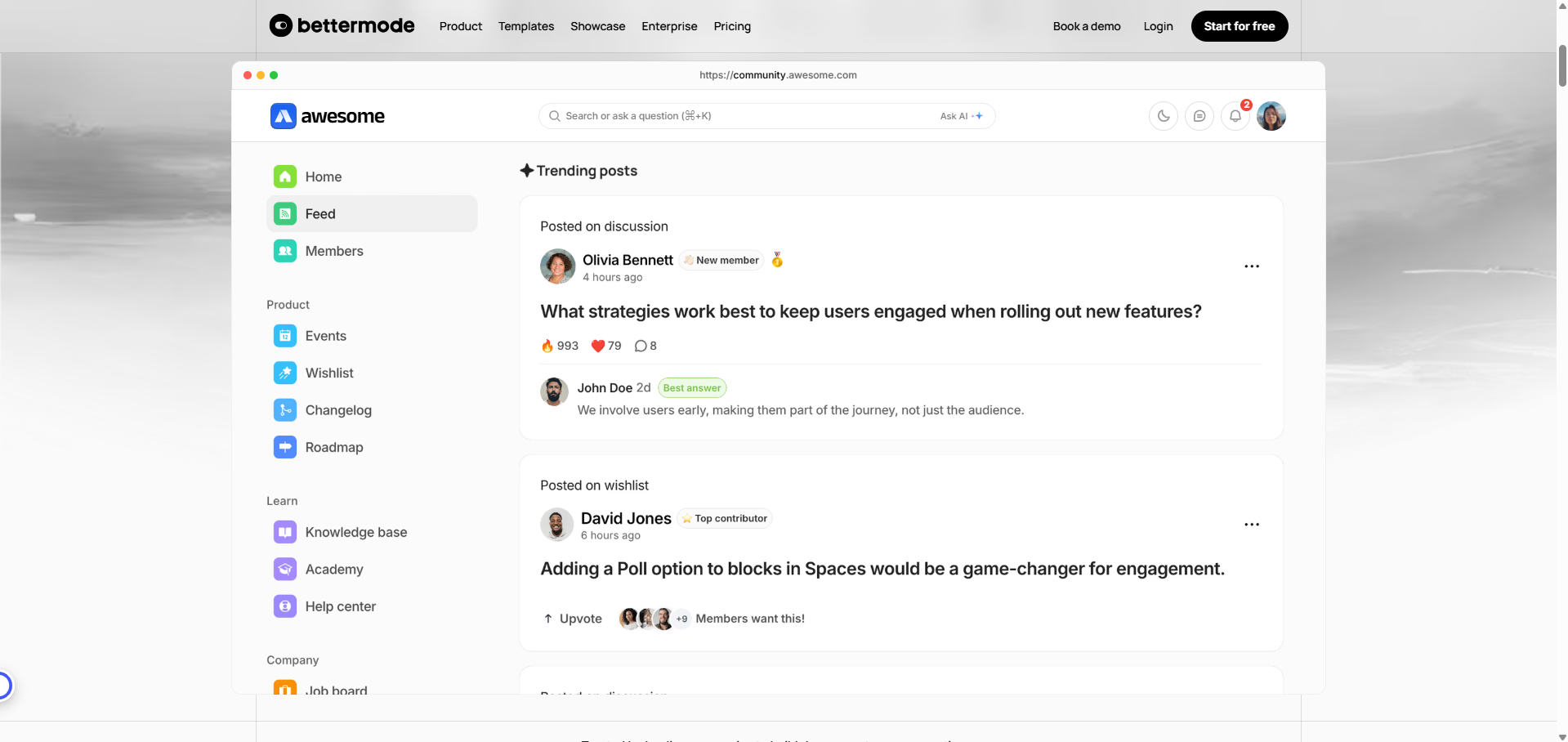
Task: Click scrollbar up arrow
Action: coord(1562,5)
